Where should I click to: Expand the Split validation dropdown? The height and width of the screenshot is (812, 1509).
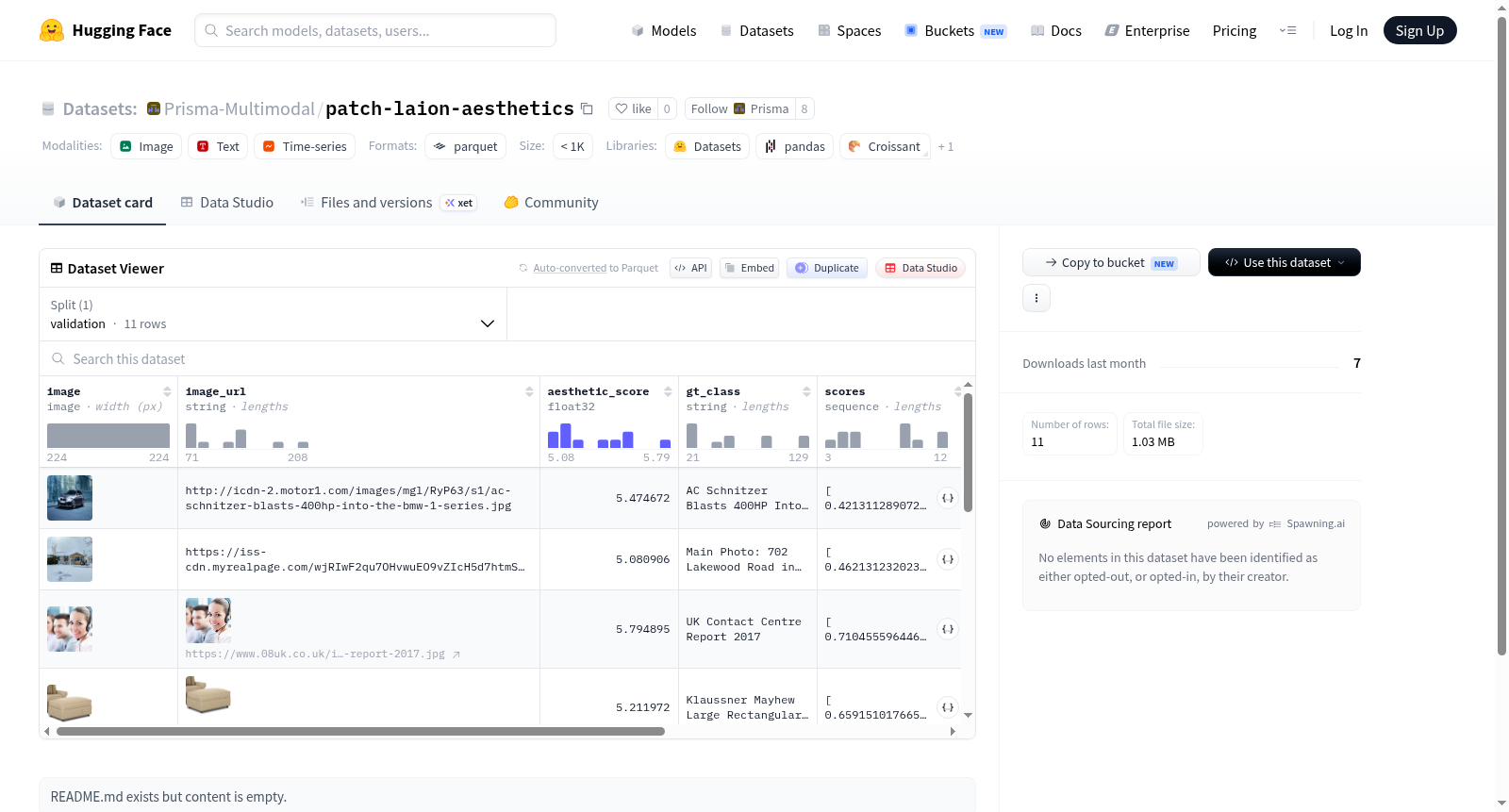point(273,314)
